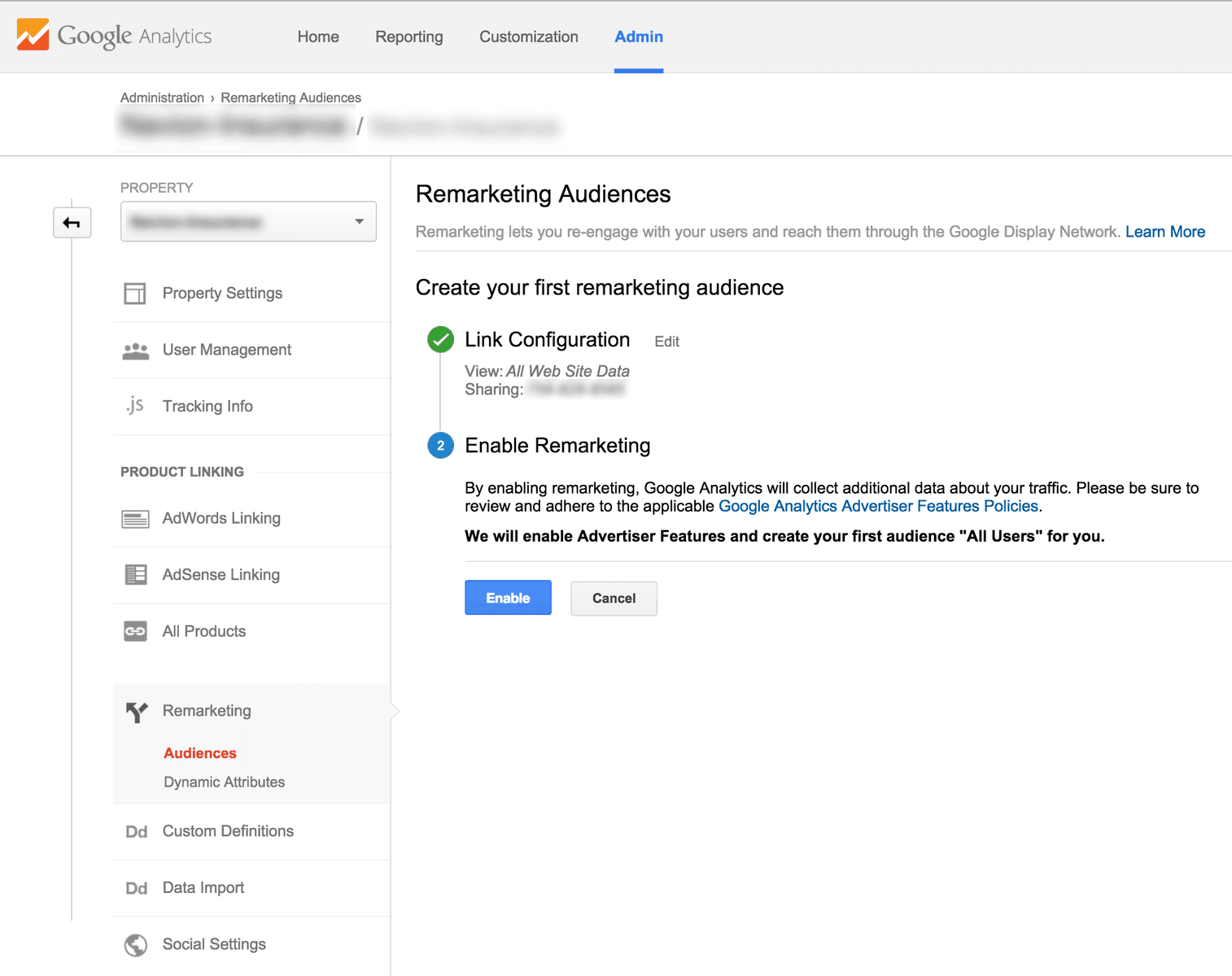Click the AdSense Linking icon
This screenshot has height=976, width=1232.
pos(135,575)
